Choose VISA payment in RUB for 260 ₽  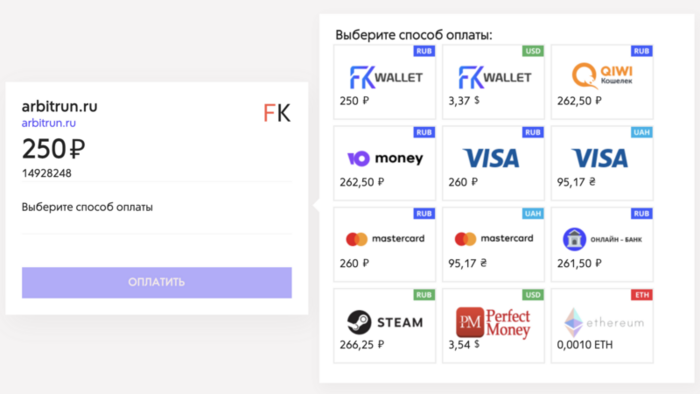[x=493, y=163]
